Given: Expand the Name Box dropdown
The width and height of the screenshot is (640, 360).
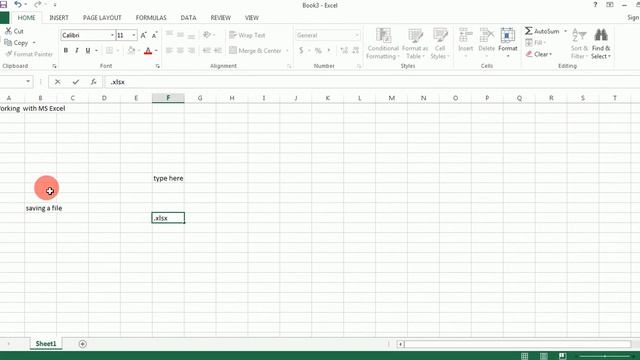Looking at the screenshot, I should (28, 82).
